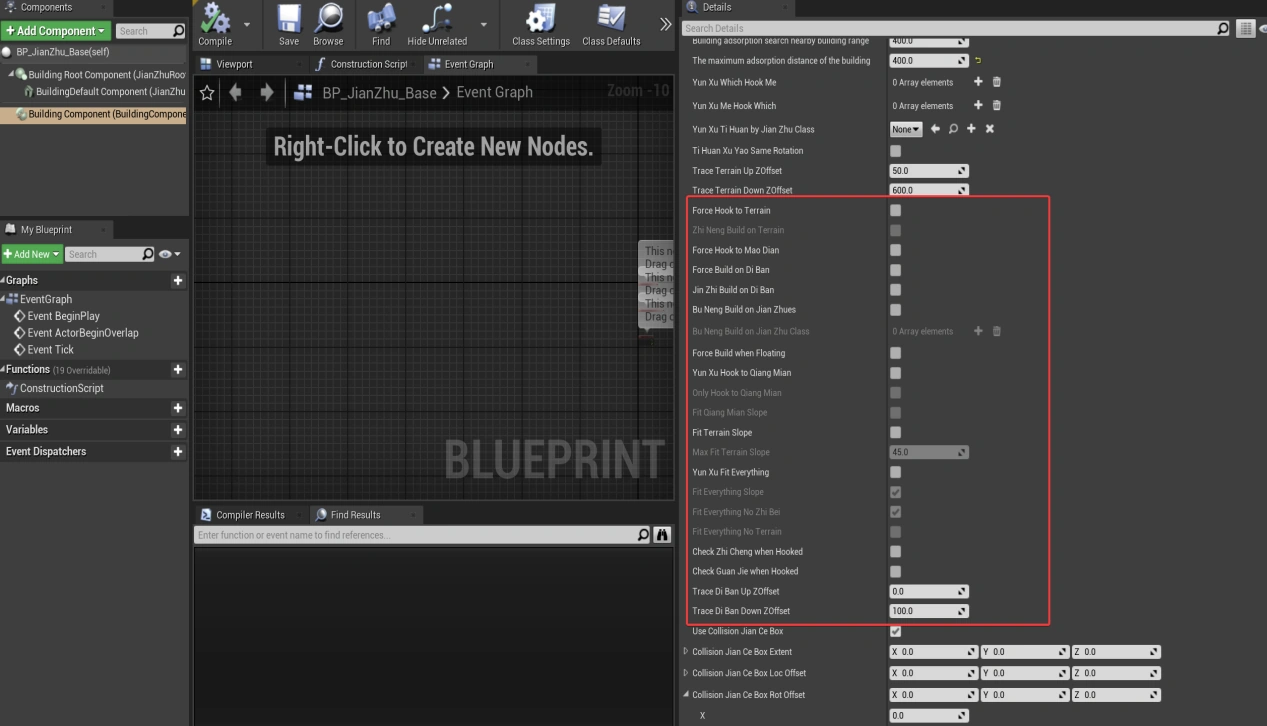Click binoculars in Find Results search bar

(x=662, y=535)
